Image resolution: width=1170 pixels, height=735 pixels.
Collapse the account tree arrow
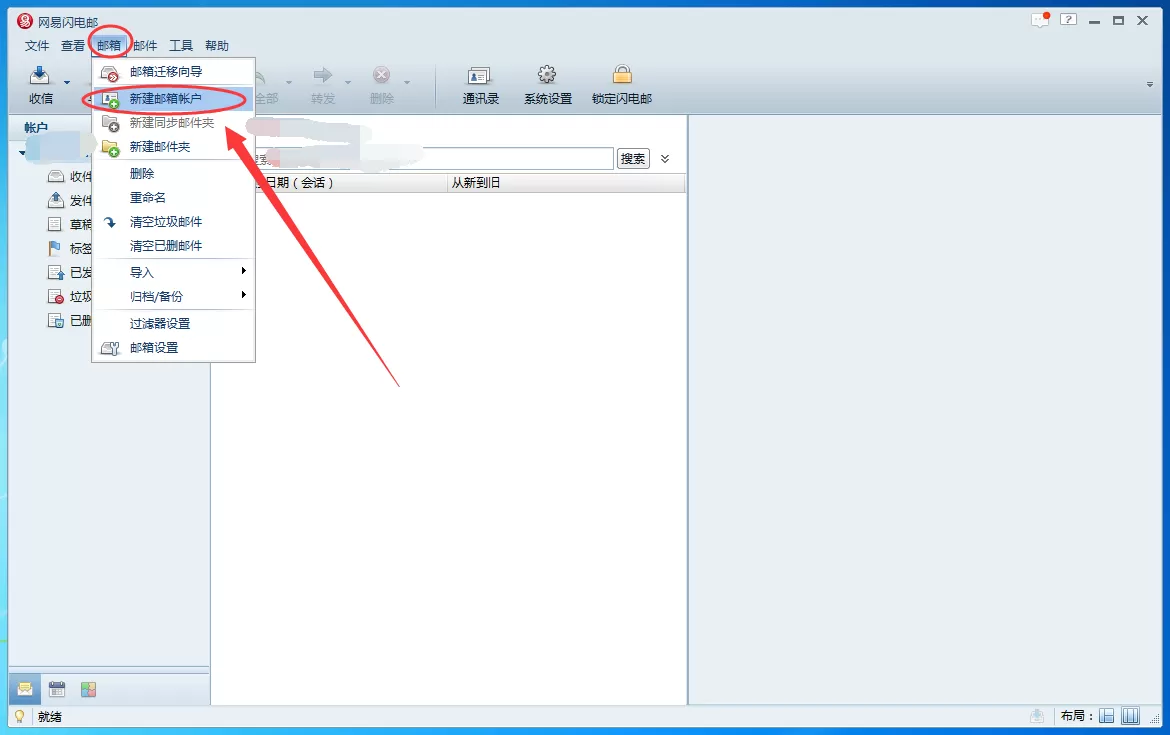(x=22, y=153)
